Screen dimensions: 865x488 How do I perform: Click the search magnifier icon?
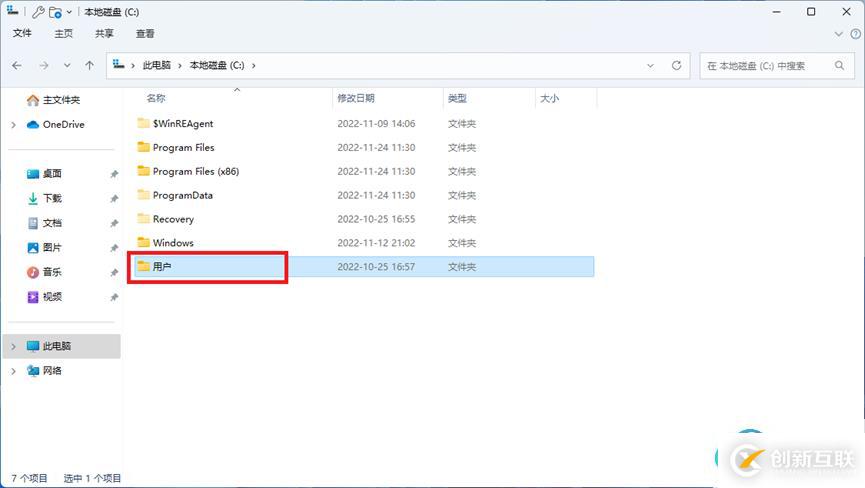[x=839, y=66]
